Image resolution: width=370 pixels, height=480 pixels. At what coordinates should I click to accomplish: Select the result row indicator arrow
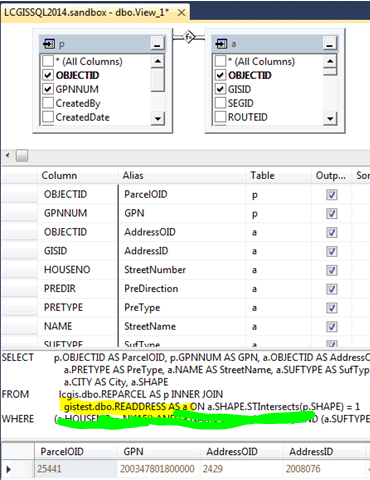point(9,469)
